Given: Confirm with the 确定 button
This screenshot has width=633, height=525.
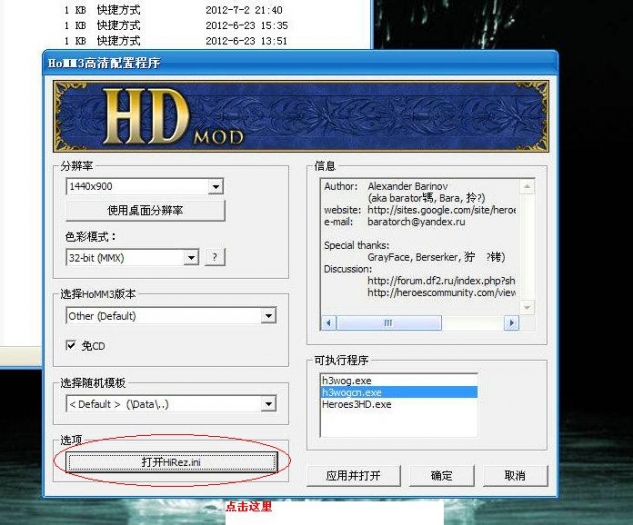Looking at the screenshot, I should click(441, 476).
